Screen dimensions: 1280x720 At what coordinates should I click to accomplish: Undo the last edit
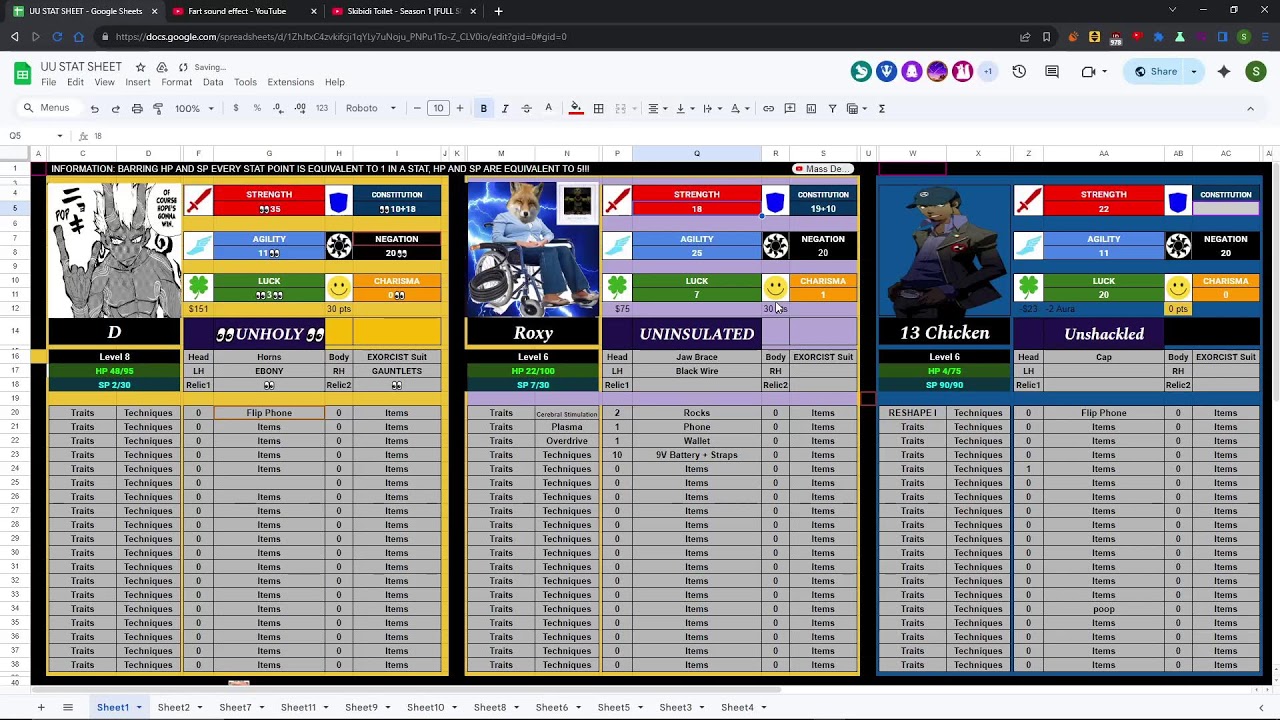tap(94, 108)
